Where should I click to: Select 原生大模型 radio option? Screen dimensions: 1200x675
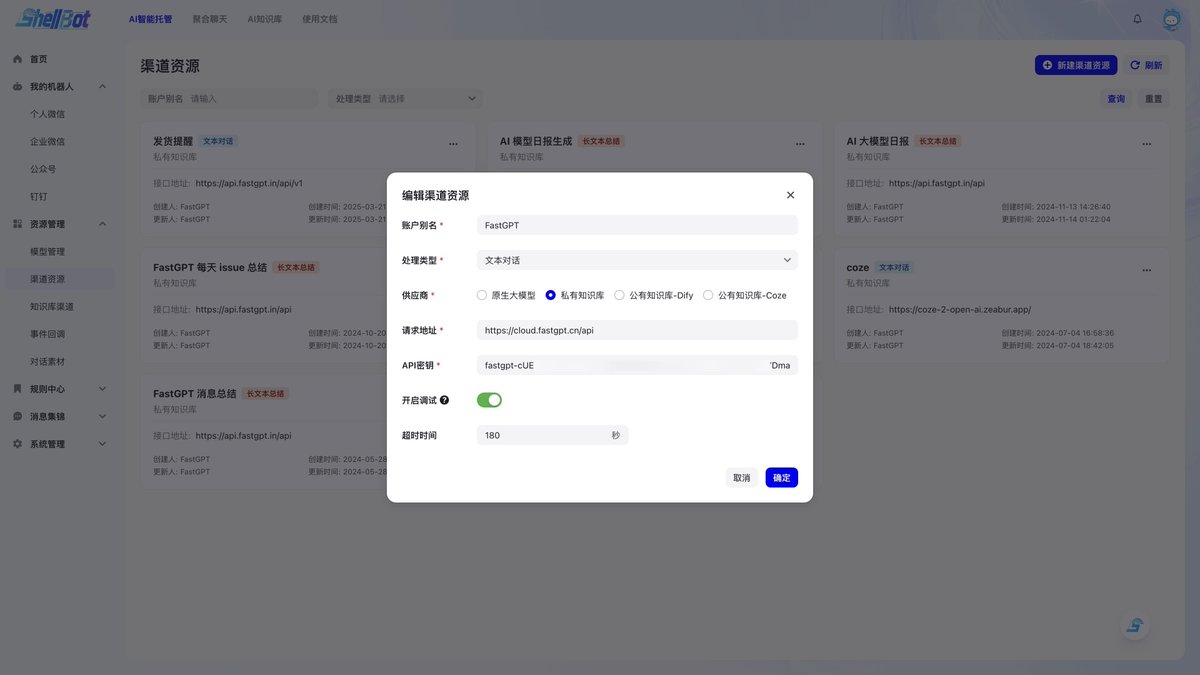[506, 295]
